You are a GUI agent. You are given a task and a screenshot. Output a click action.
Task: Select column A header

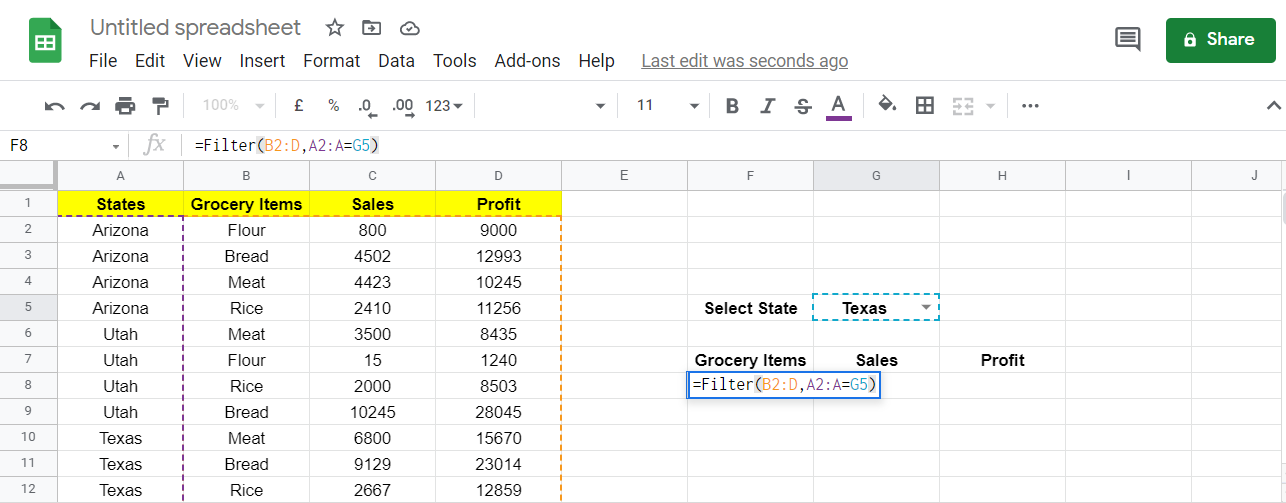121,175
